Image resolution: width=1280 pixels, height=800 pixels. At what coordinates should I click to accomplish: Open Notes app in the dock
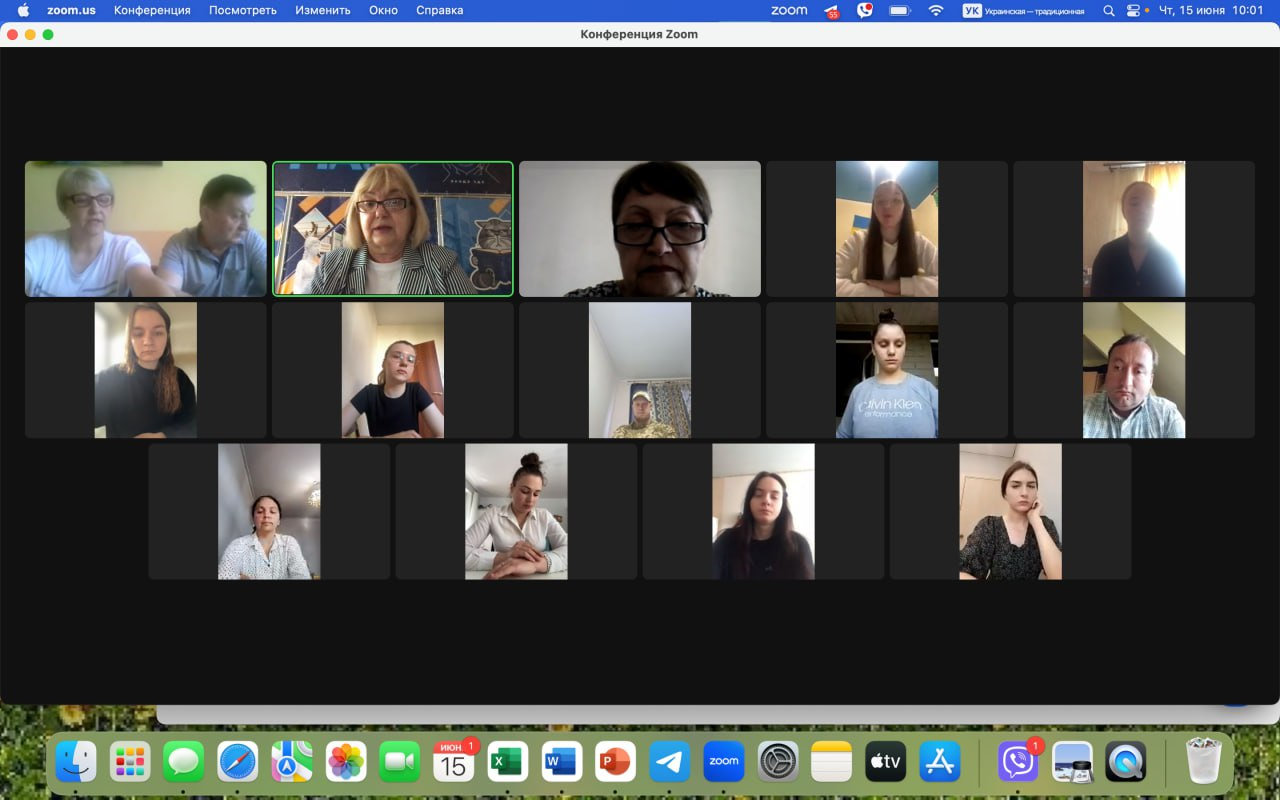832,762
